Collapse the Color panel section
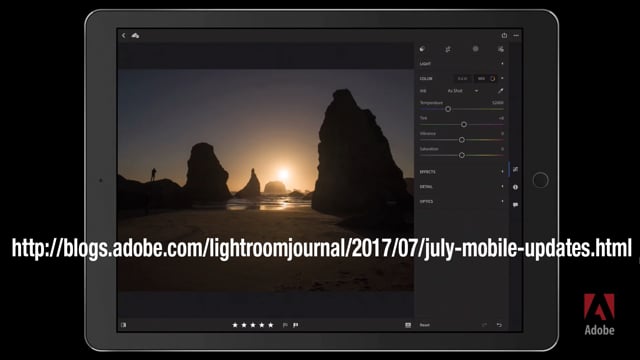 (502, 78)
